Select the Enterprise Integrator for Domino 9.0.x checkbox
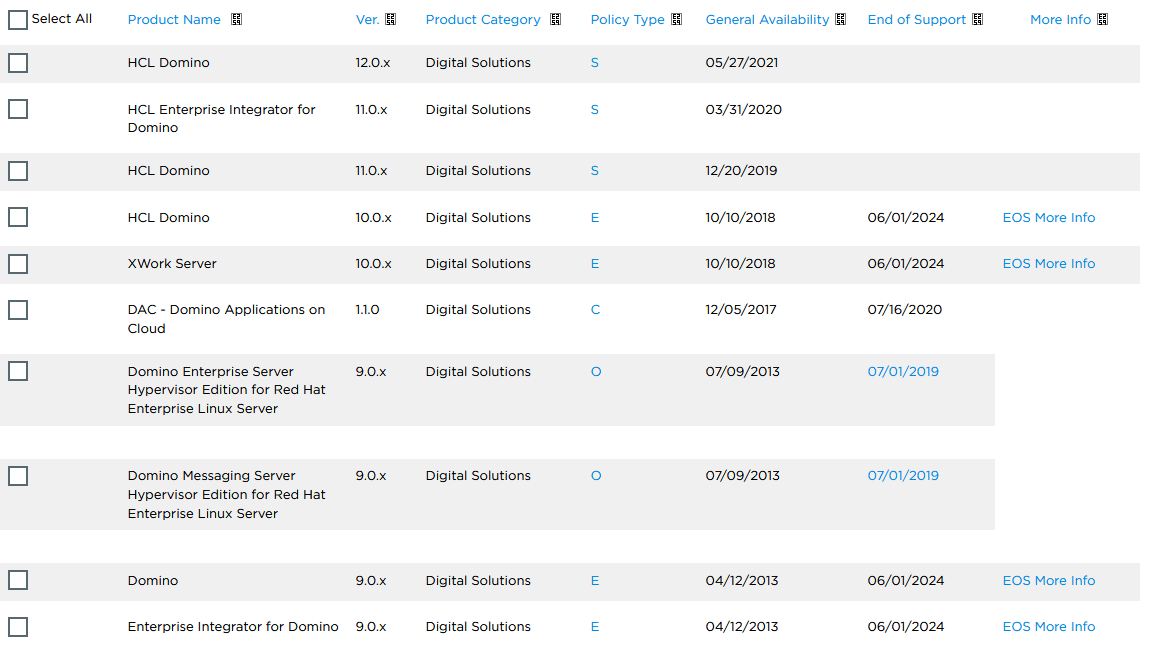The height and width of the screenshot is (657, 1154). (18, 627)
